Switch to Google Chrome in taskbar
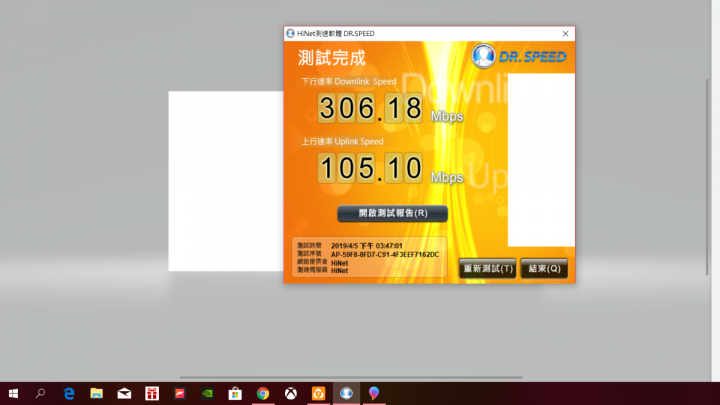 [x=263, y=394]
